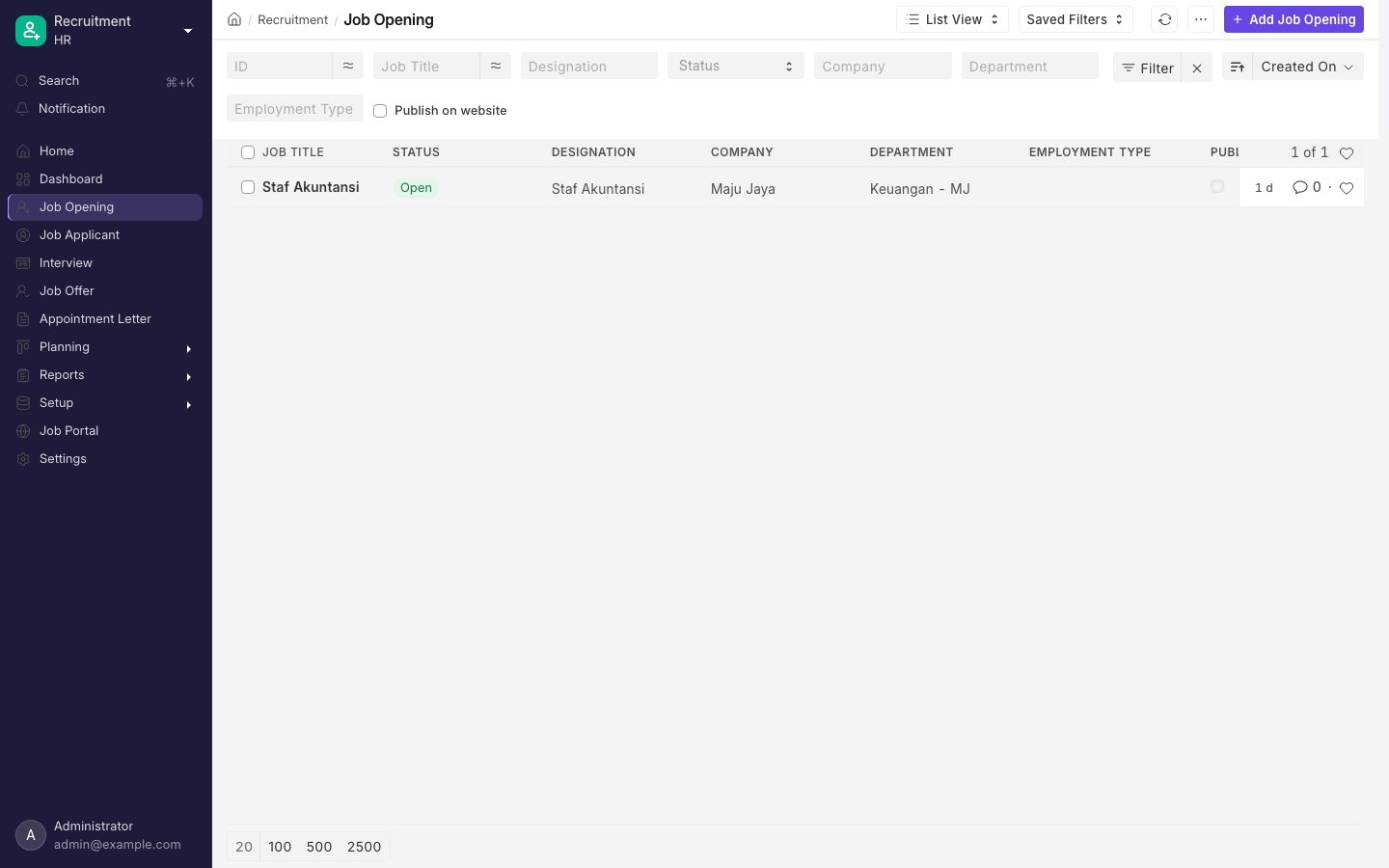The width and height of the screenshot is (1389, 868).
Task: Toggle sort order direction icon
Action: [1238, 67]
